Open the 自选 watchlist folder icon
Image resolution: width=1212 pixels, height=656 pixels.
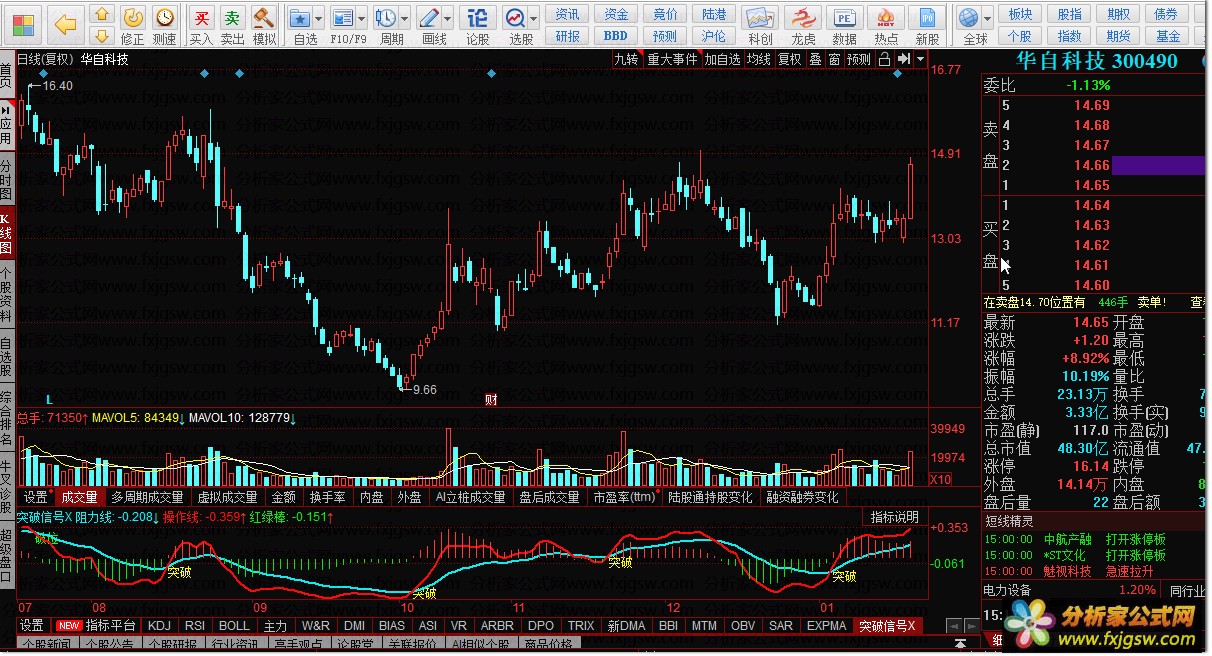pos(300,17)
